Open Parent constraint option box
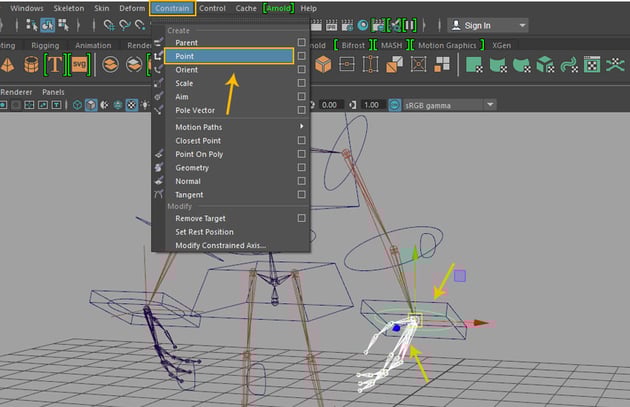The width and height of the screenshot is (630, 407). click(301, 43)
